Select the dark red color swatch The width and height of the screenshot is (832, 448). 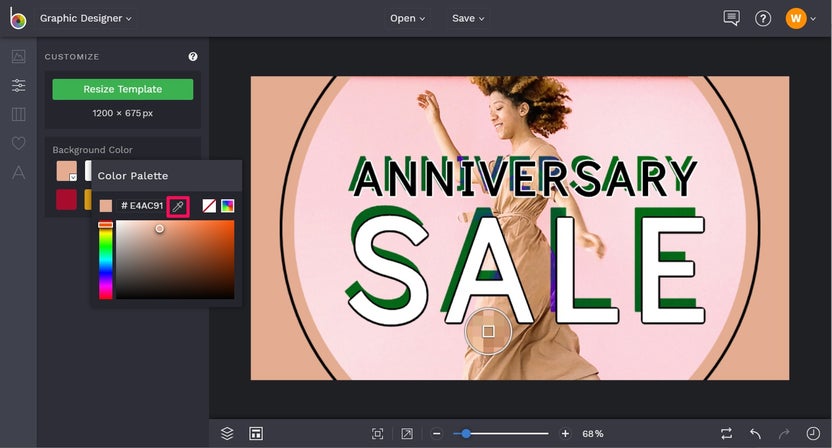coord(66,199)
